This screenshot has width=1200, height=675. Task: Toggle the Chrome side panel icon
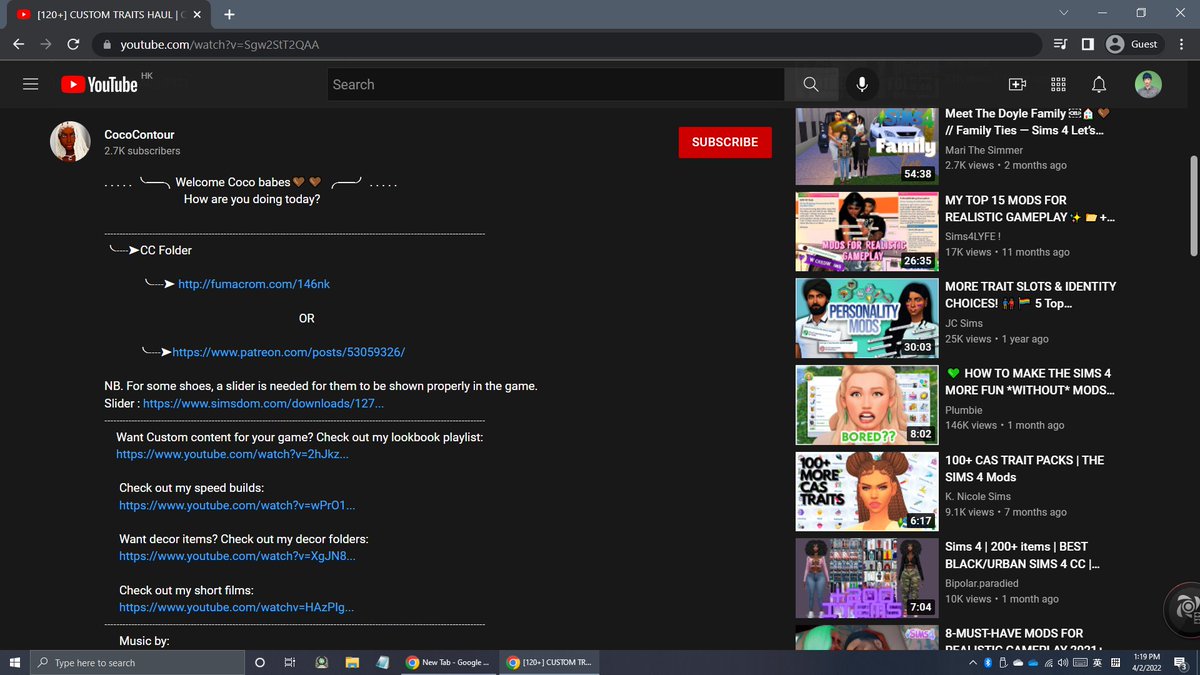tap(1087, 44)
